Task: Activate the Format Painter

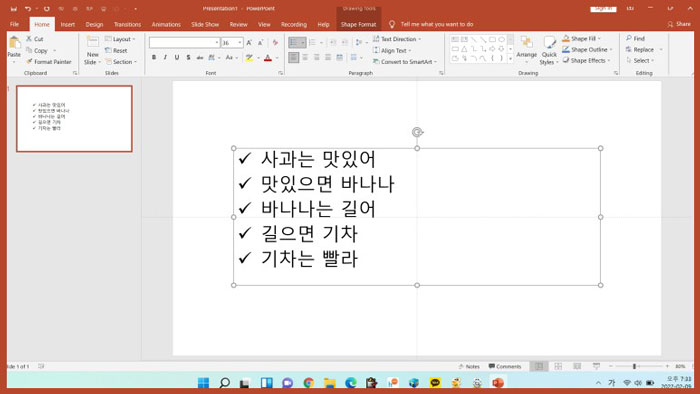Action: click(49, 62)
